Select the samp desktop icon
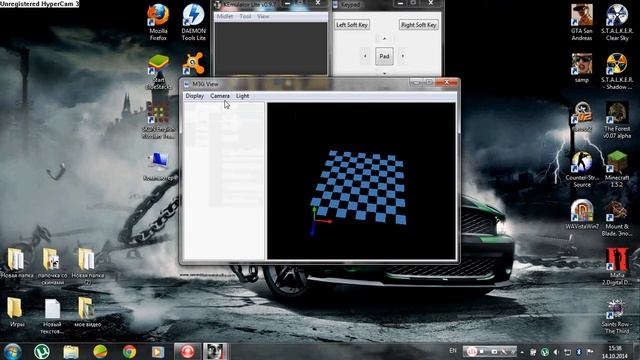Image resolution: width=640 pixels, height=360 pixels. point(582,68)
